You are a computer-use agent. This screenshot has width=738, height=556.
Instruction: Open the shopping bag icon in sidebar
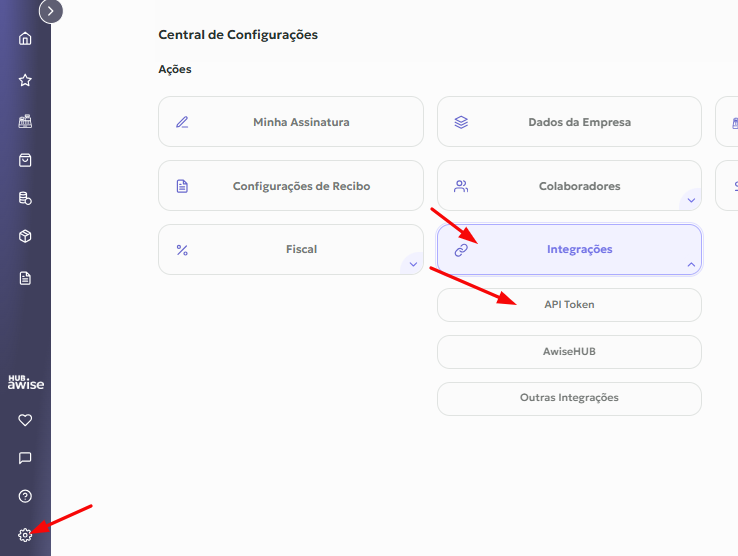25,160
